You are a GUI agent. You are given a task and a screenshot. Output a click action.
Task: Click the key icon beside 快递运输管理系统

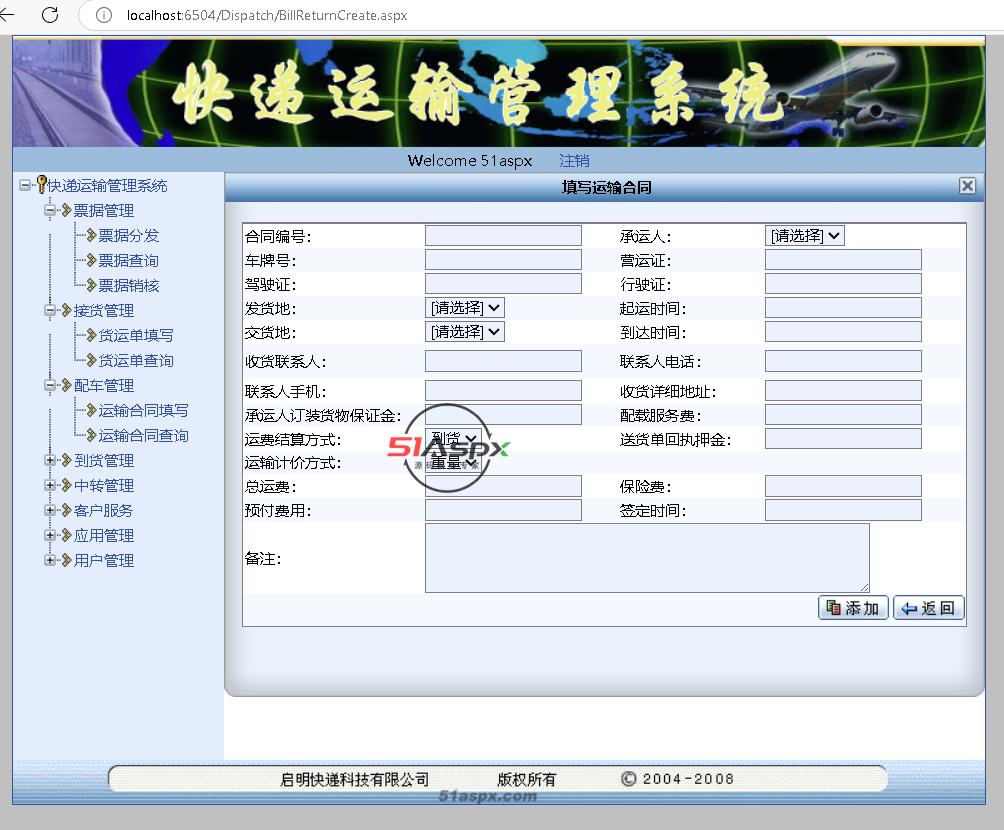(42, 184)
